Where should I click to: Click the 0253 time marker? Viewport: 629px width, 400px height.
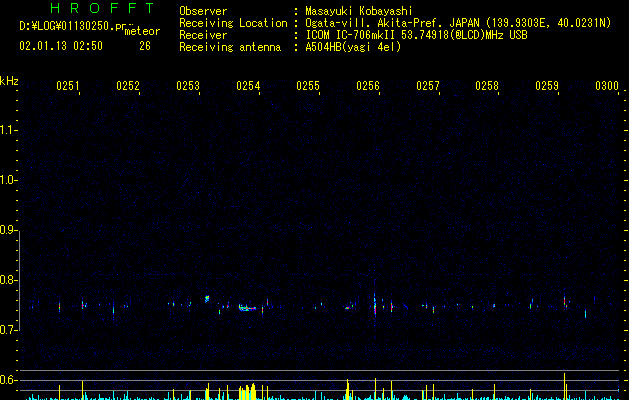click(x=188, y=86)
